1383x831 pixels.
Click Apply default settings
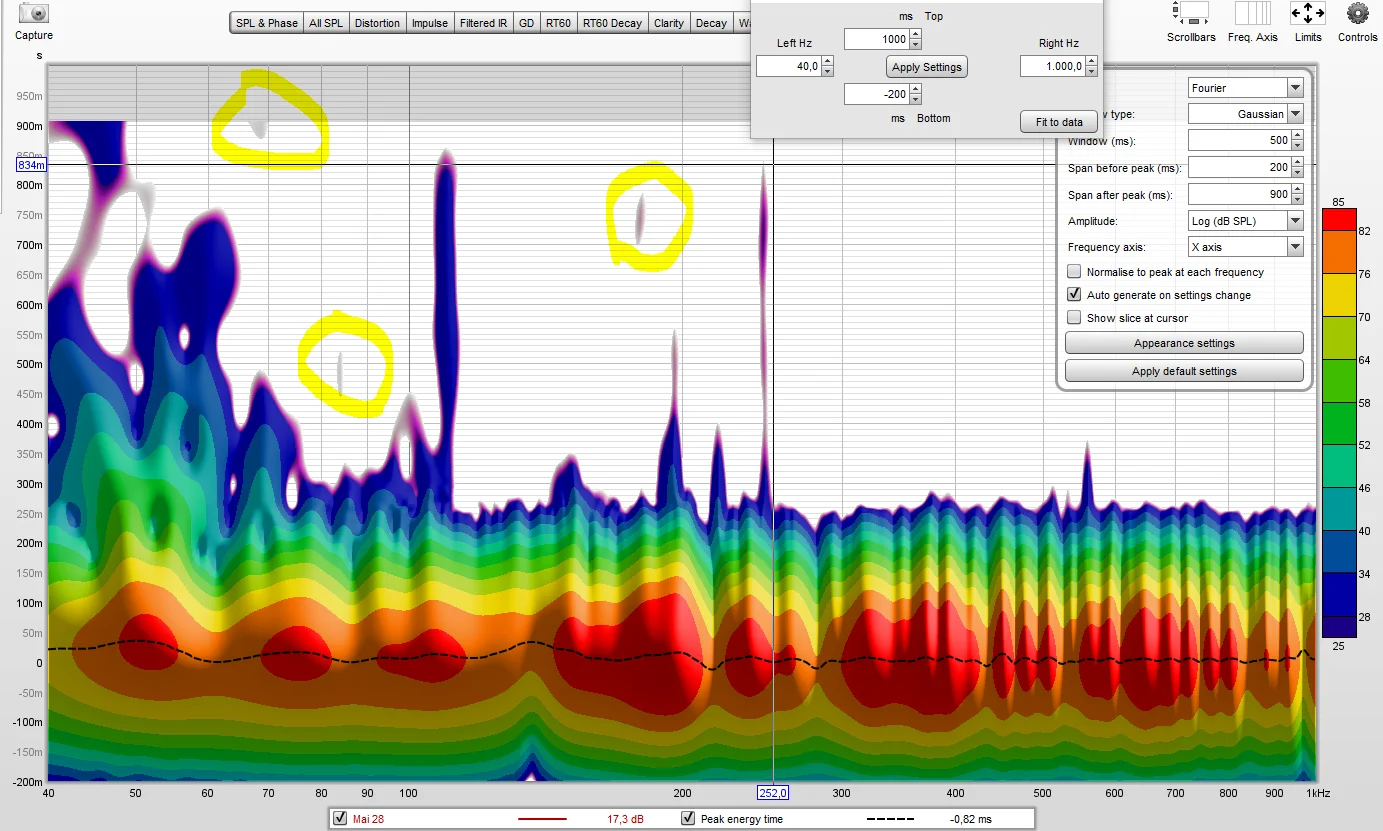[x=1184, y=371]
